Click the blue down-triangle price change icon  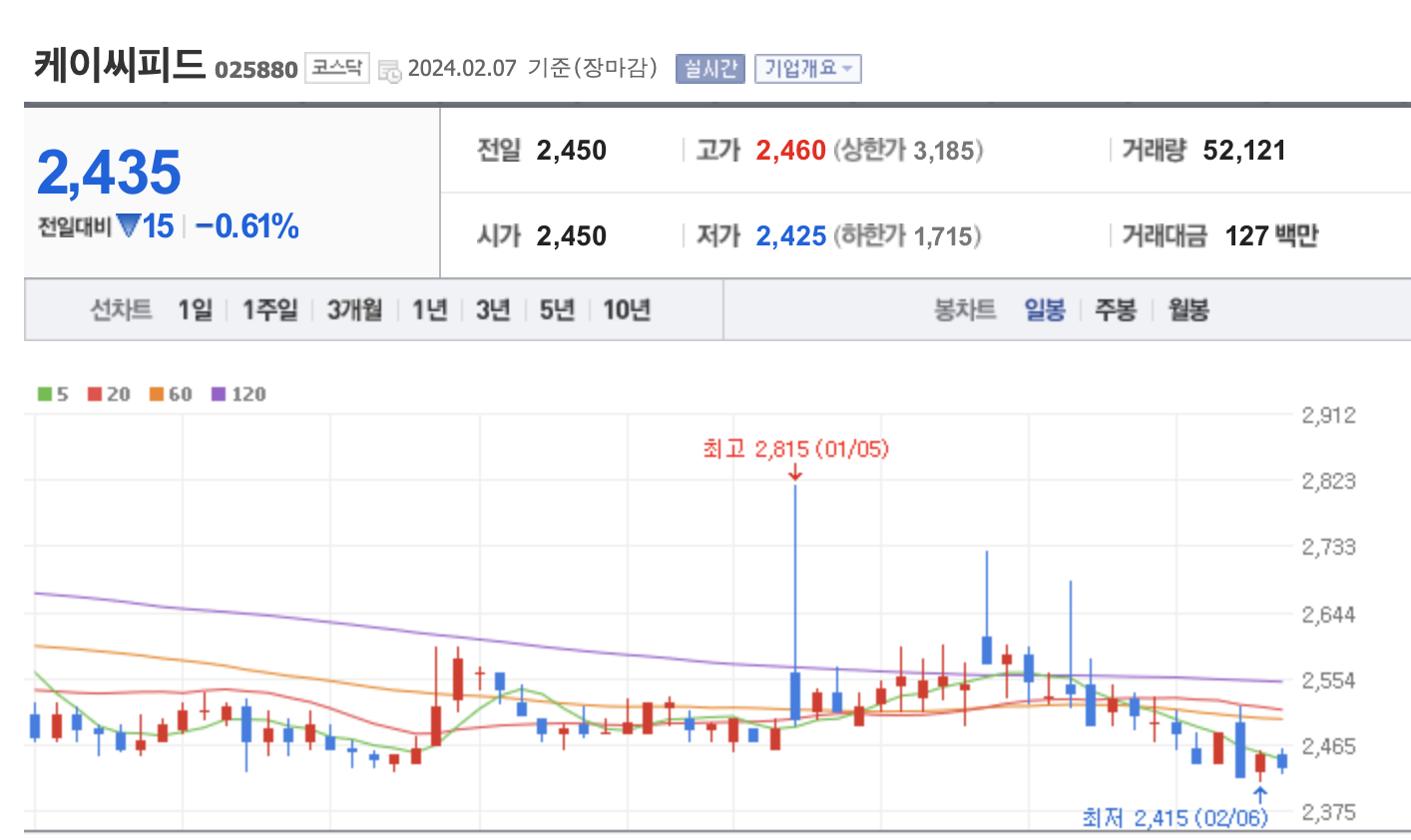(129, 225)
